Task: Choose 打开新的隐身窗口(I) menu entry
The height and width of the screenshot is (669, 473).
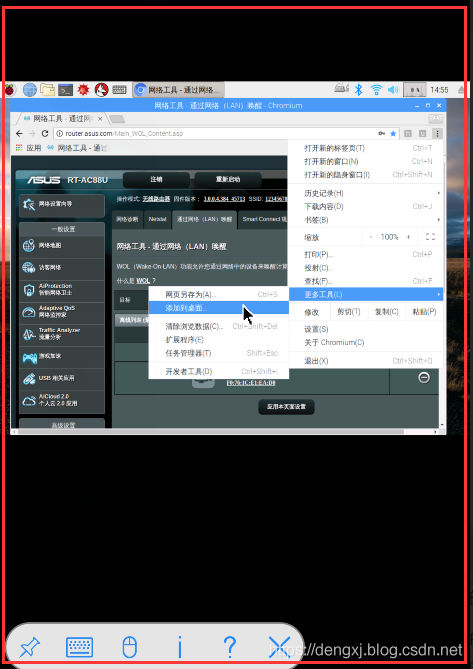Action: pyautogui.click(x=366, y=175)
